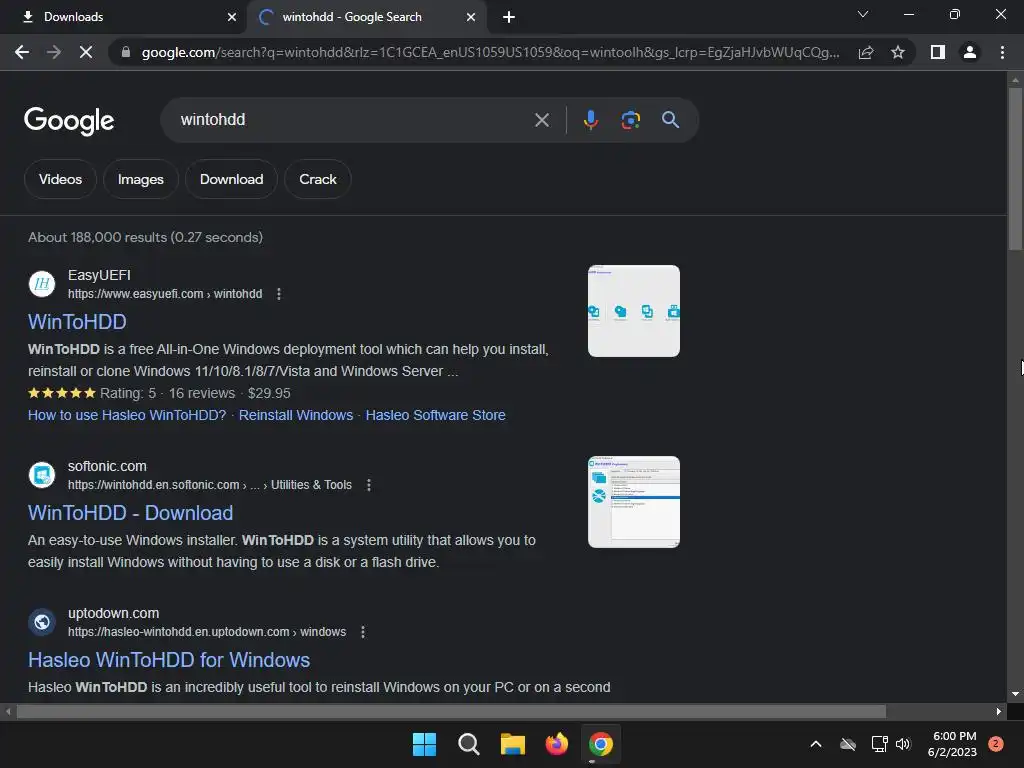
Task: Stop loading the page
Action: 86,52
